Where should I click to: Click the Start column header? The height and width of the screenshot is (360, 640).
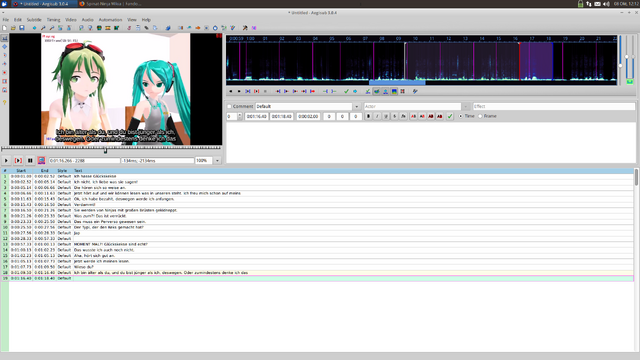tap(21, 171)
